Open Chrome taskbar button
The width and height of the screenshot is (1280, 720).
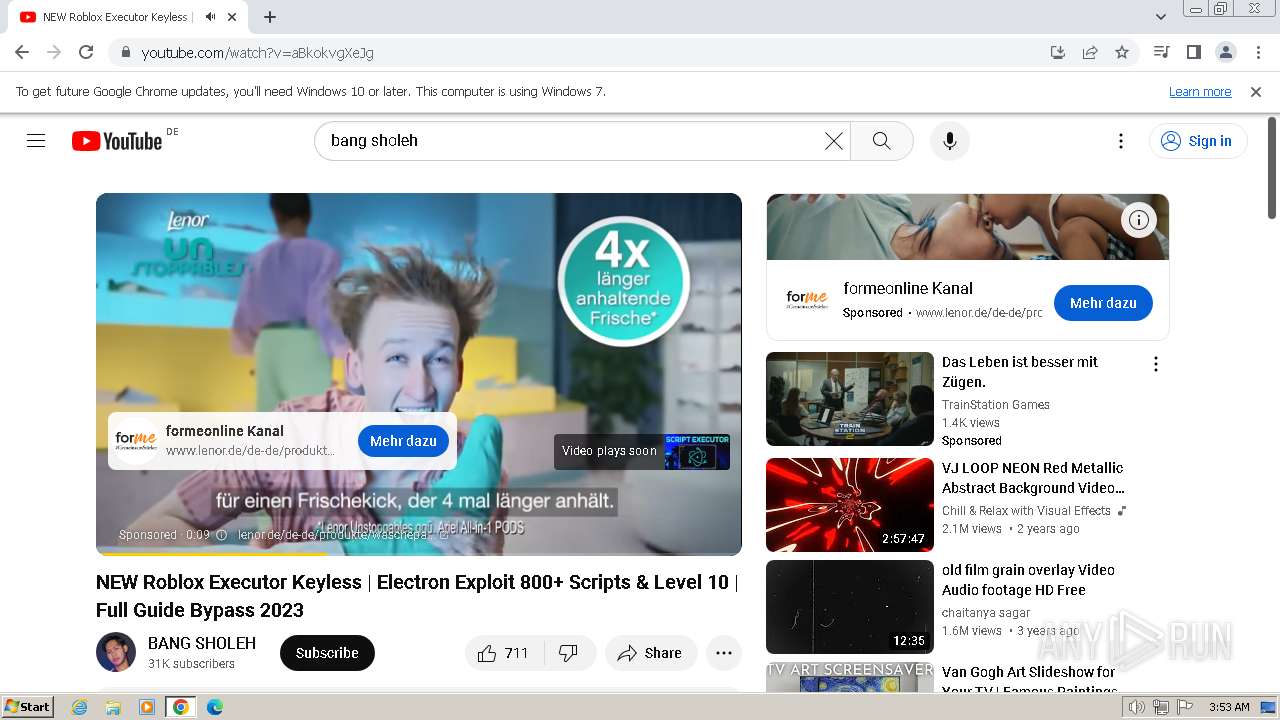180,707
